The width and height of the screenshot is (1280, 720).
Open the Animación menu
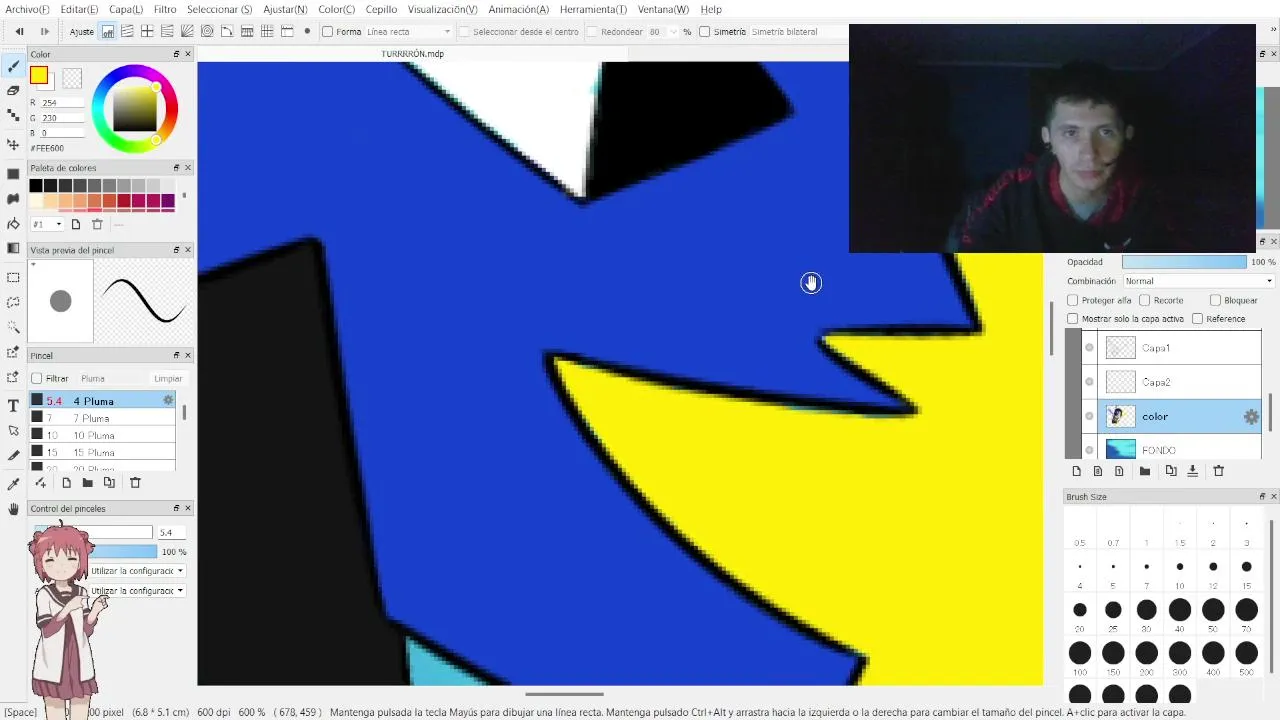coord(518,9)
